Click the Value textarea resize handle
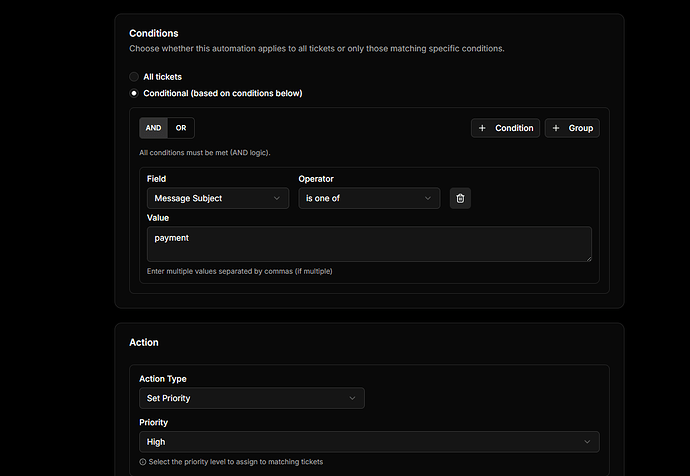The height and width of the screenshot is (476, 690). click(x=587, y=258)
